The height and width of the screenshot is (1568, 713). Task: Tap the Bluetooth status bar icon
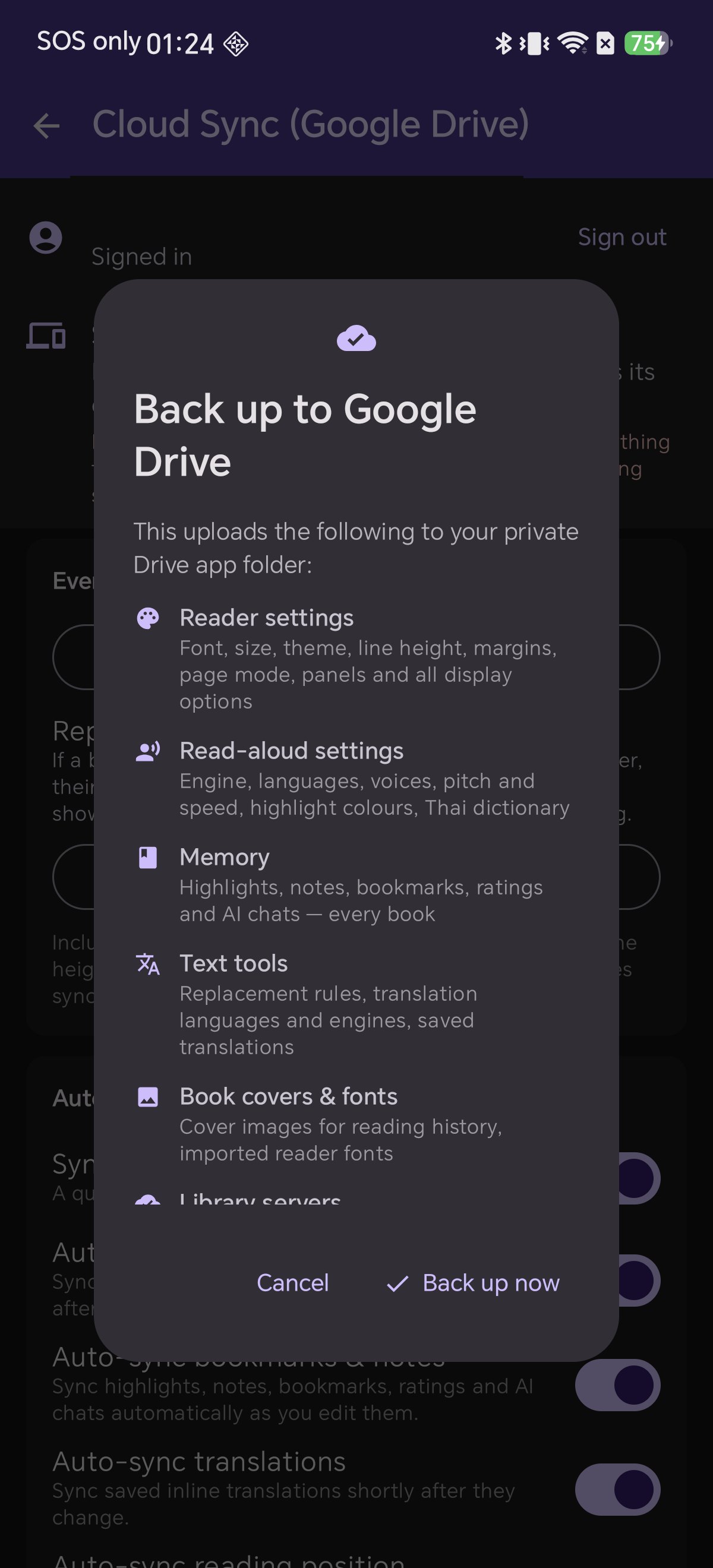click(503, 43)
